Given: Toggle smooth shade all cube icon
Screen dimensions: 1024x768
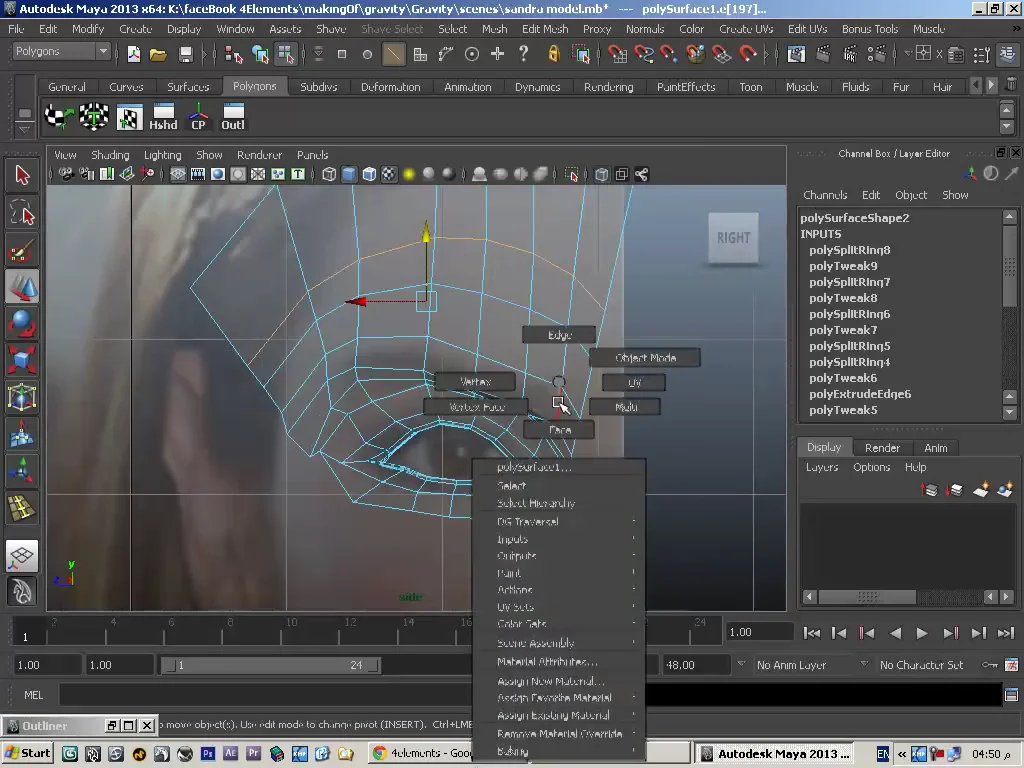Looking at the screenshot, I should (x=349, y=174).
